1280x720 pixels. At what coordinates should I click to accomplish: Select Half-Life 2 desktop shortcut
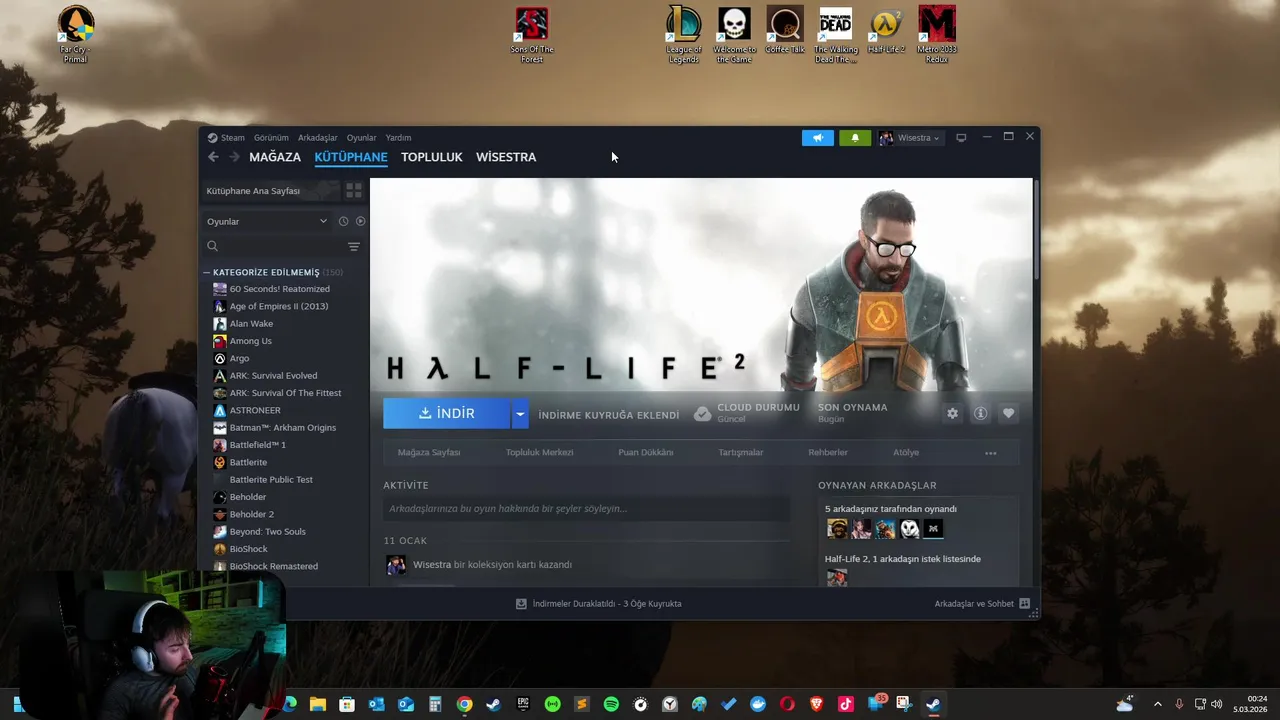coord(886,30)
